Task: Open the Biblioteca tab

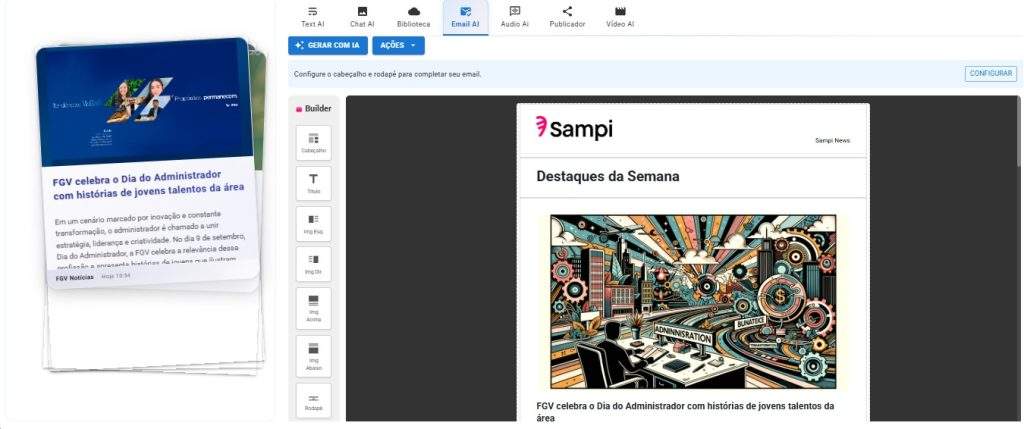Action: pos(413,17)
